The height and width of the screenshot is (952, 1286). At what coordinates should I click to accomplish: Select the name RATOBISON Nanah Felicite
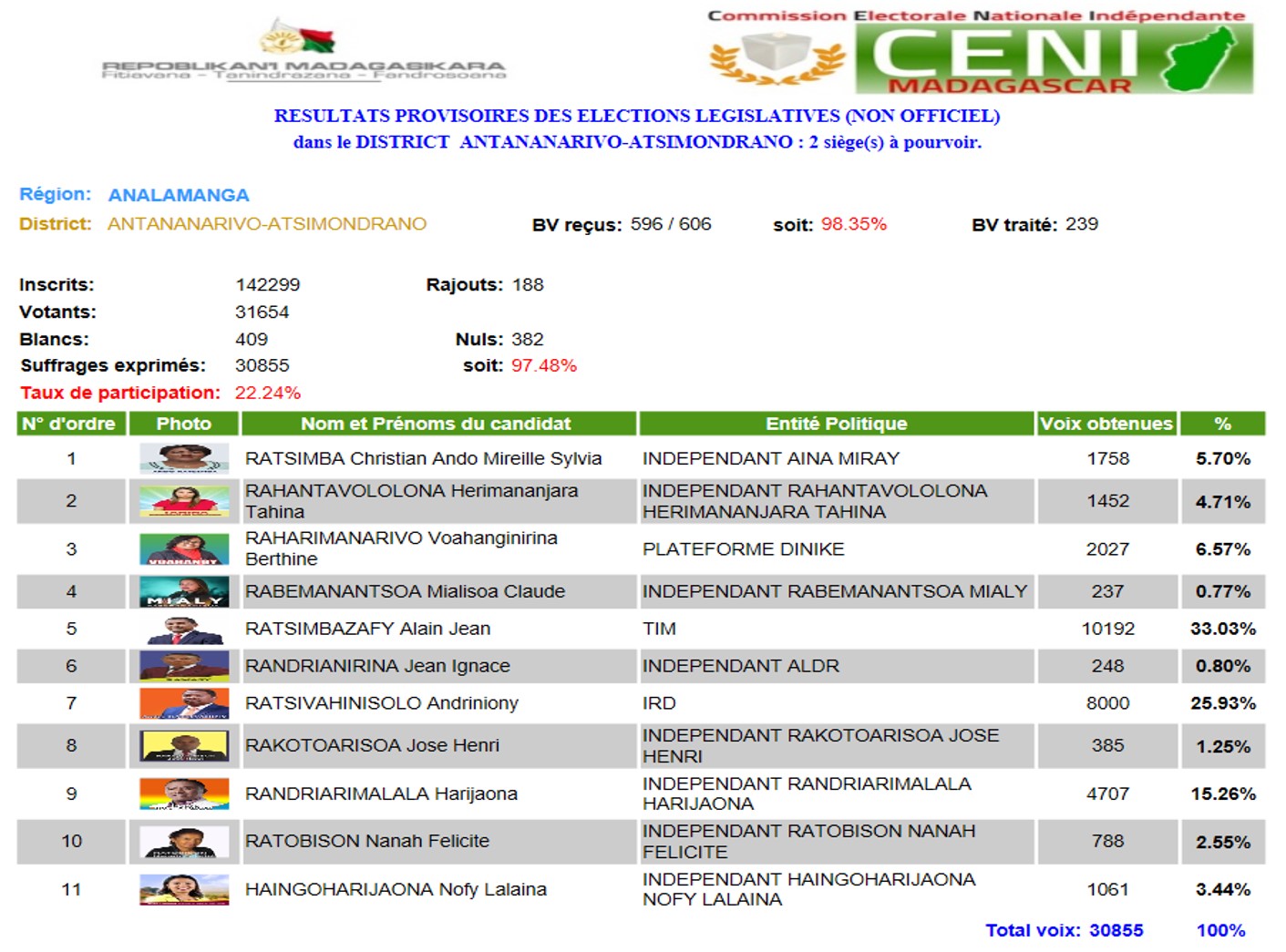pyautogui.click(x=367, y=841)
